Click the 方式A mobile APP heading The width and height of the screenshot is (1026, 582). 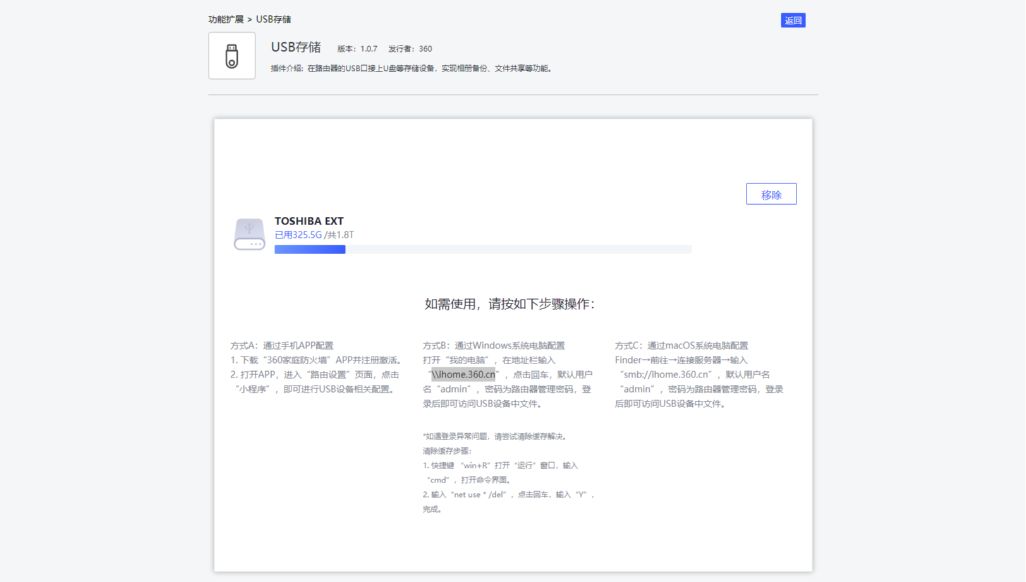[x=282, y=345]
